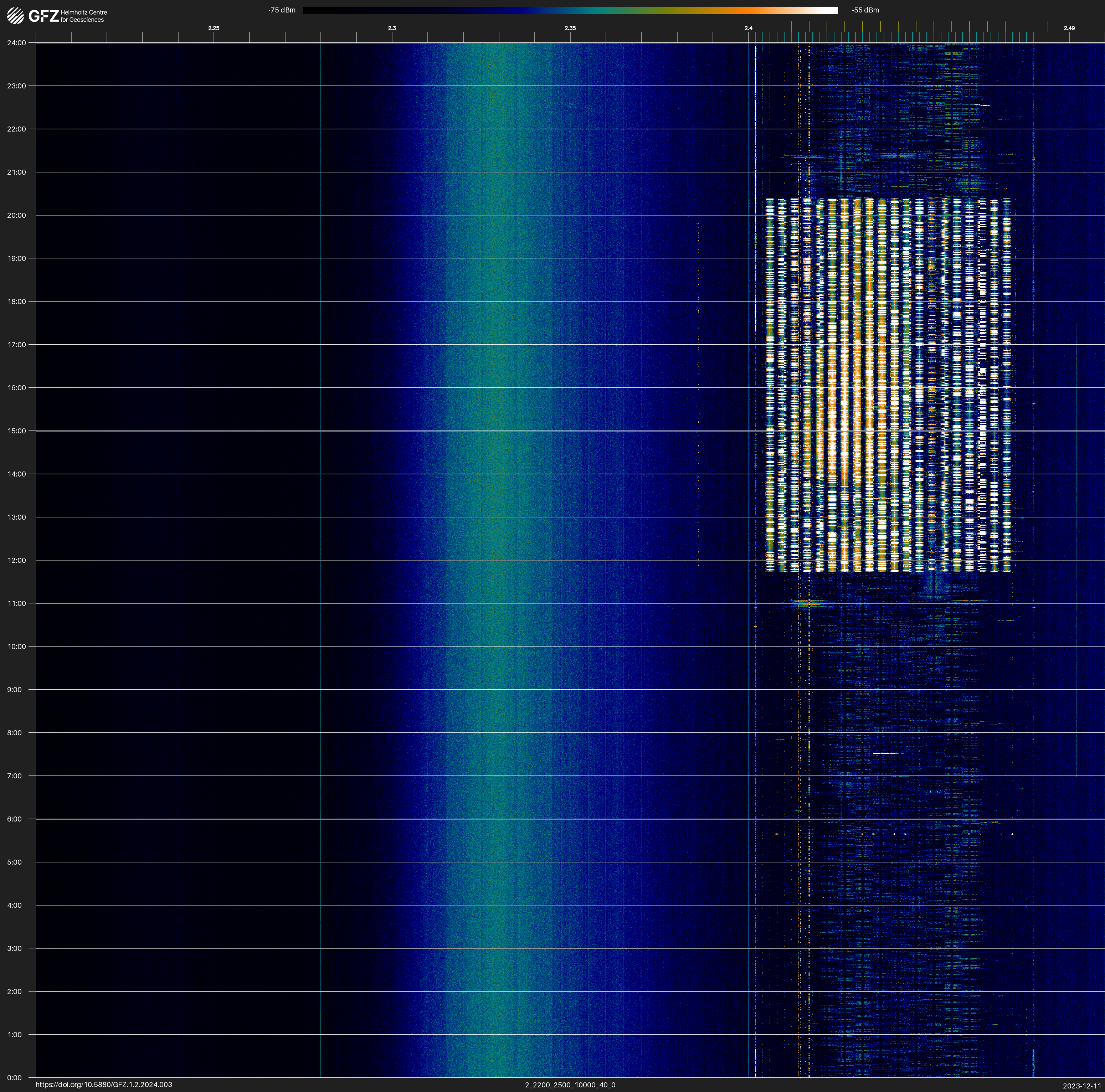
Task: Click the GFZ striped circle logo icon
Action: (15, 16)
